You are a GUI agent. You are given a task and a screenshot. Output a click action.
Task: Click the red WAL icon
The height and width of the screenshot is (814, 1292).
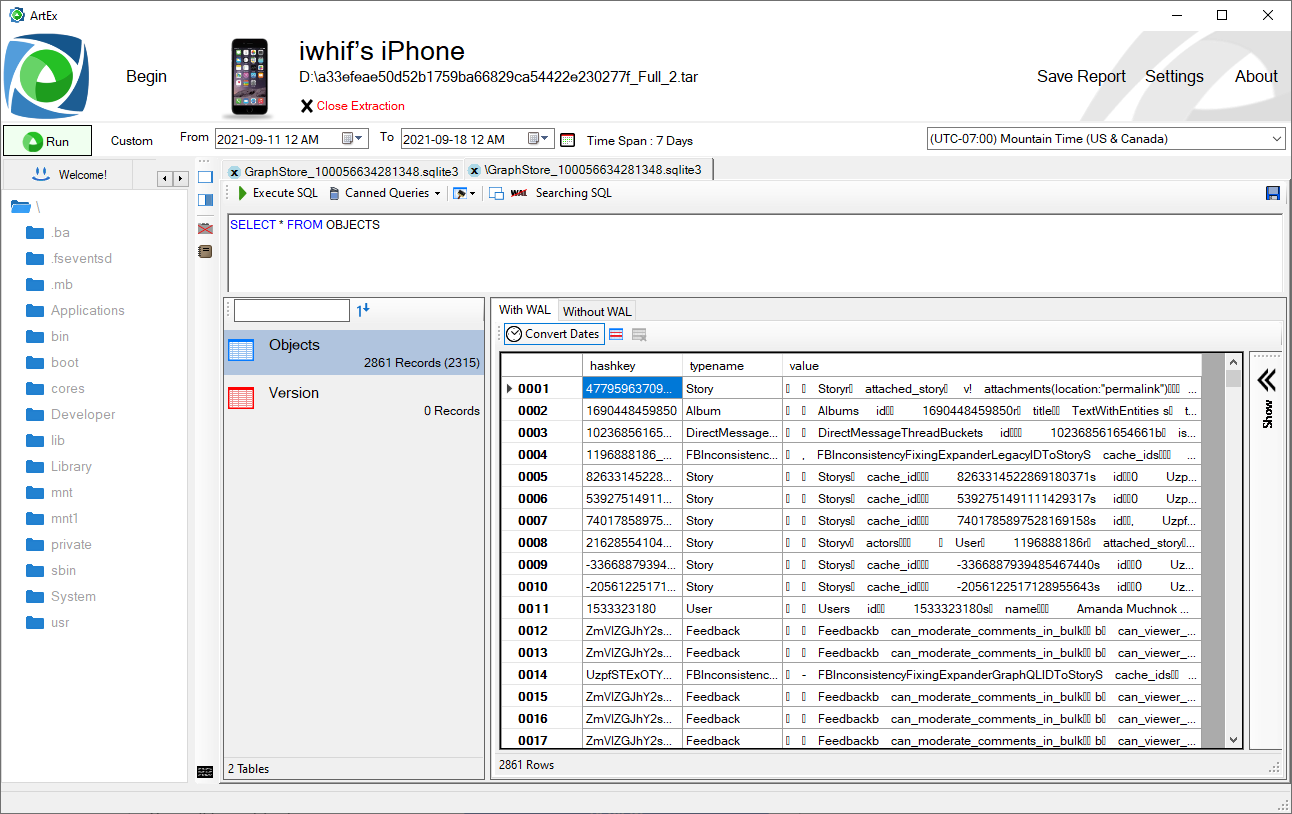[x=519, y=193]
